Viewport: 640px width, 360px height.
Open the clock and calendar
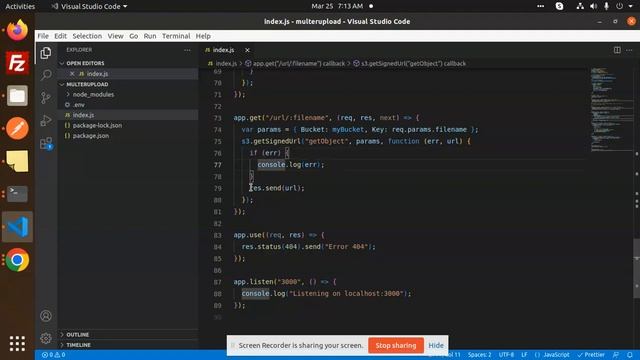pyautogui.click(x=337, y=6)
